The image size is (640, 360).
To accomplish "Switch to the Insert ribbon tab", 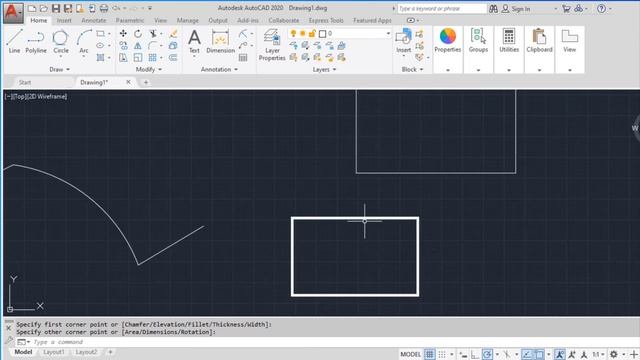I will click(x=64, y=20).
